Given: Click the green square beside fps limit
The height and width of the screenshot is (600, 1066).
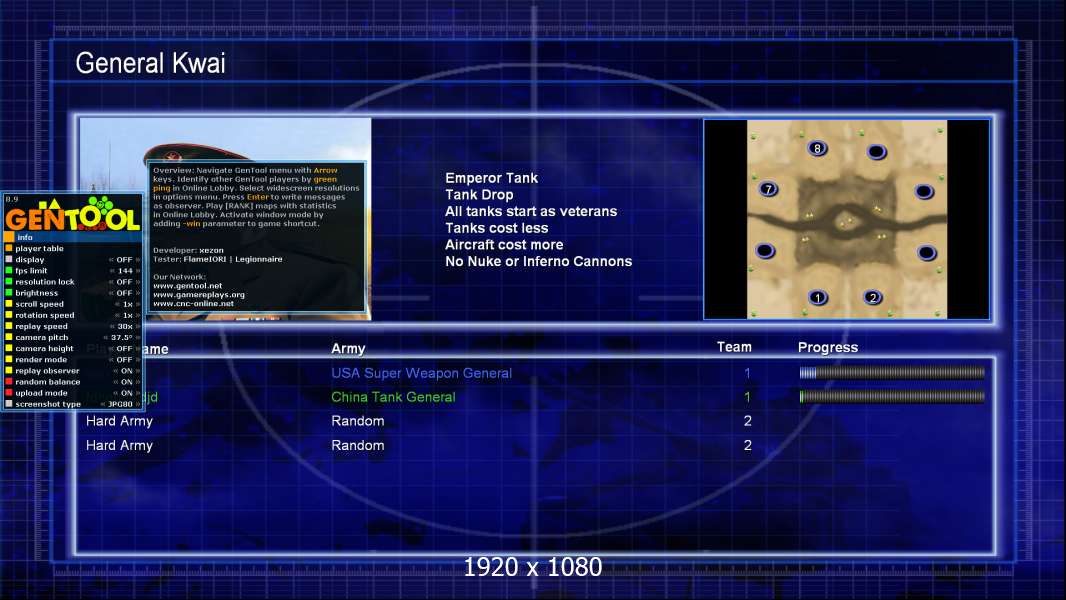Looking at the screenshot, I should pos(9,270).
